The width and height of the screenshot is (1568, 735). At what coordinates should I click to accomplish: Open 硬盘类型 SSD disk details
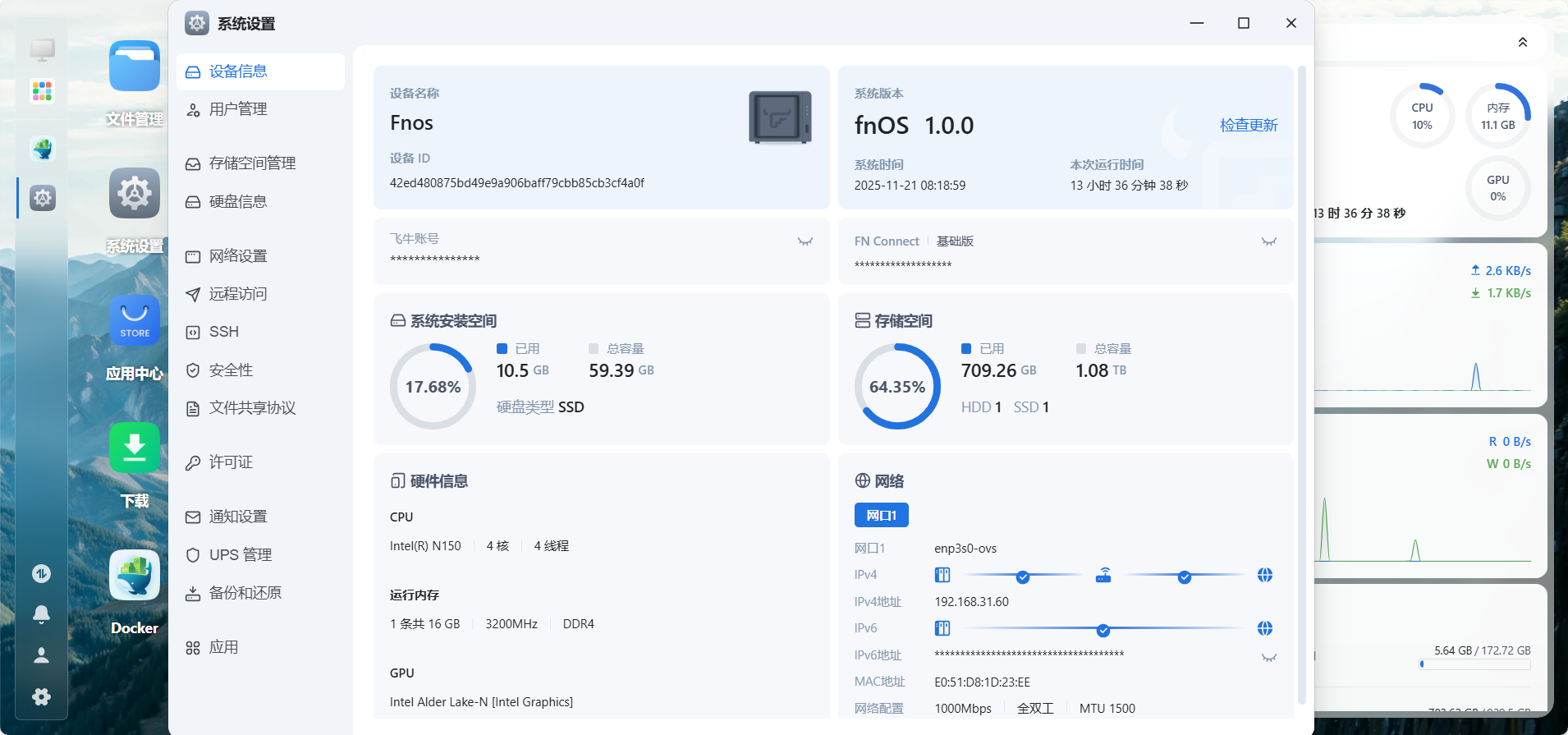(x=539, y=407)
